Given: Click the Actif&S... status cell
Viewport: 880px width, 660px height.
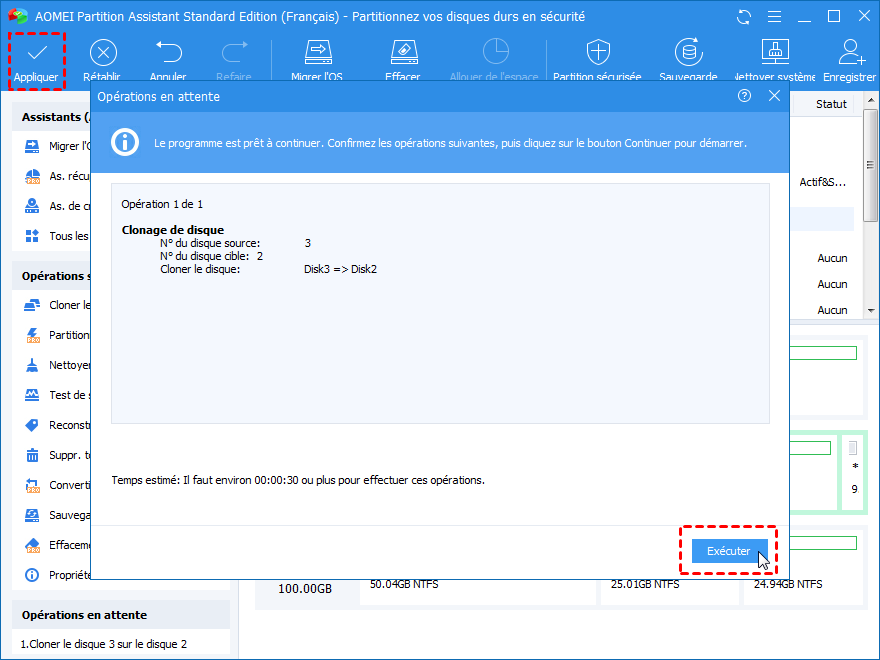Looking at the screenshot, I should point(822,182).
